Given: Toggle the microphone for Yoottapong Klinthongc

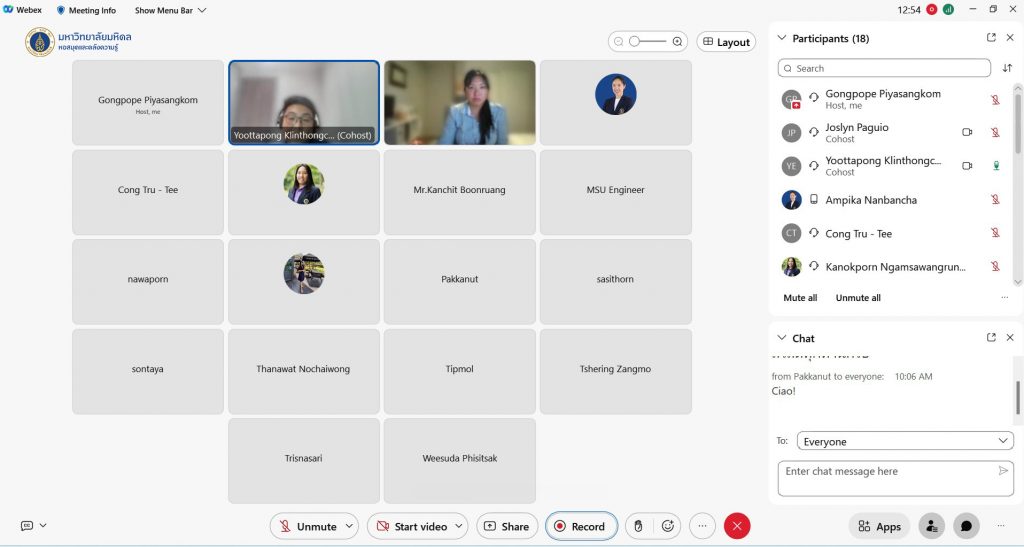Looking at the screenshot, I should (x=995, y=166).
